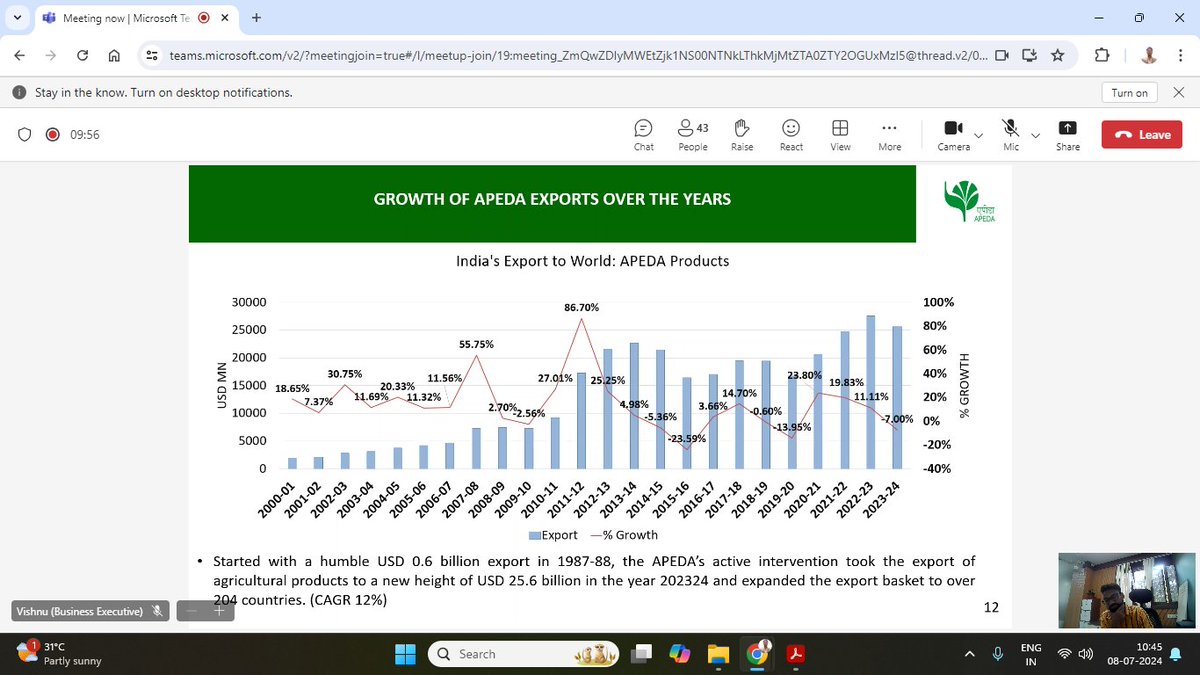This screenshot has height=675, width=1200.
Task: Share your screen with the Share button
Action: [1067, 135]
